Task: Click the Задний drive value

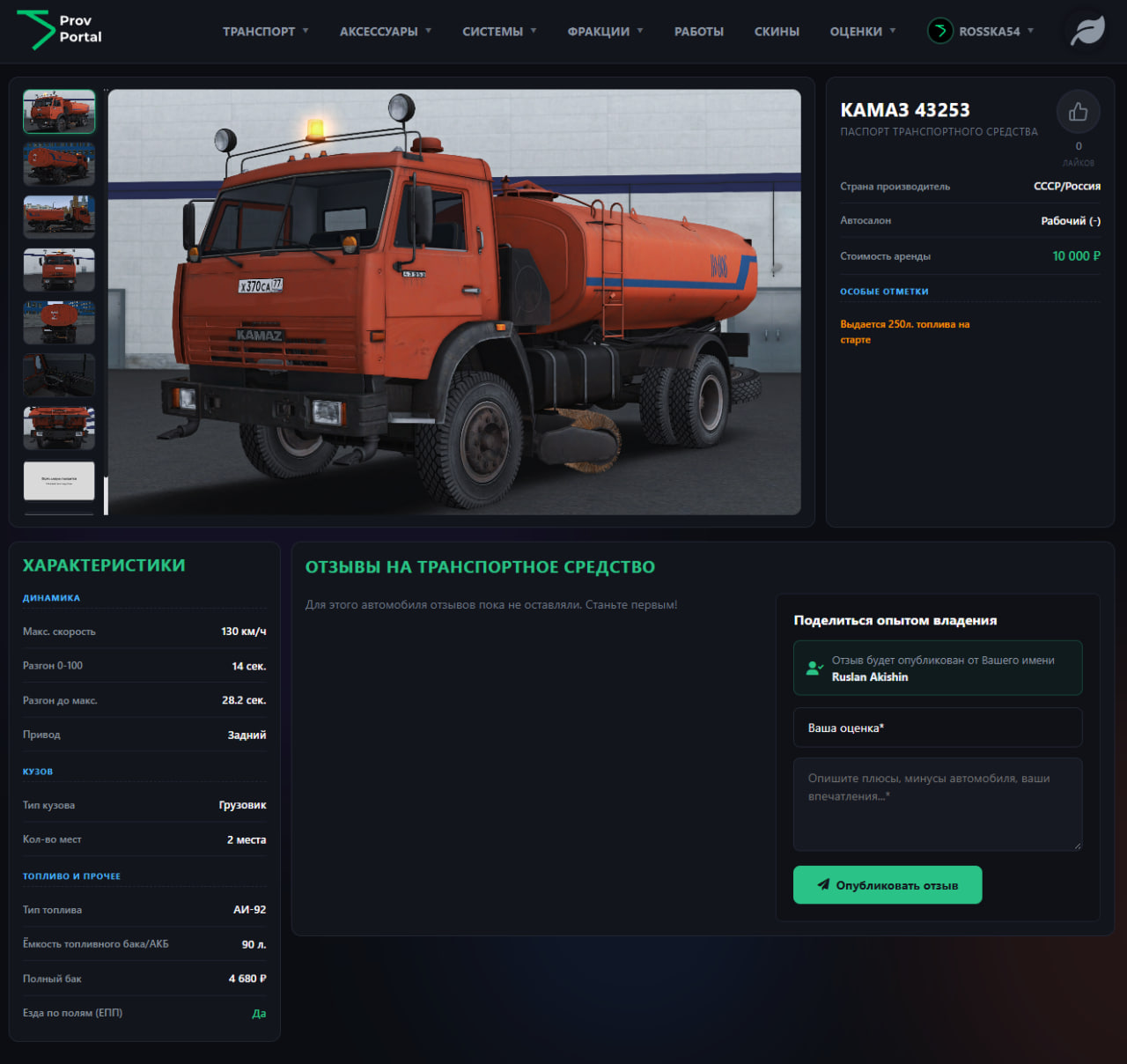Action: tap(247, 735)
